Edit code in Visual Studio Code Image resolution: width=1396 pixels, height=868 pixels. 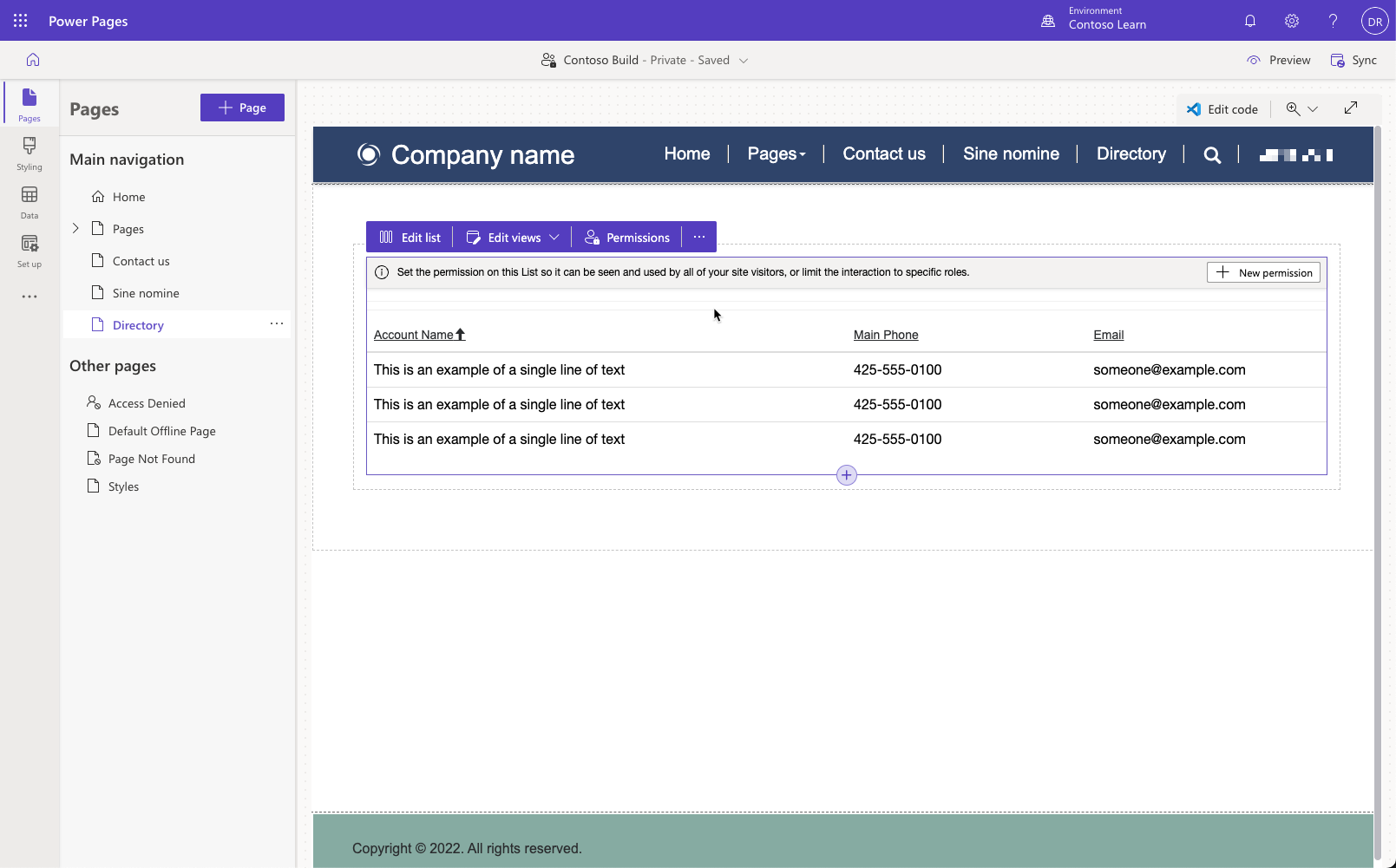click(x=1222, y=108)
